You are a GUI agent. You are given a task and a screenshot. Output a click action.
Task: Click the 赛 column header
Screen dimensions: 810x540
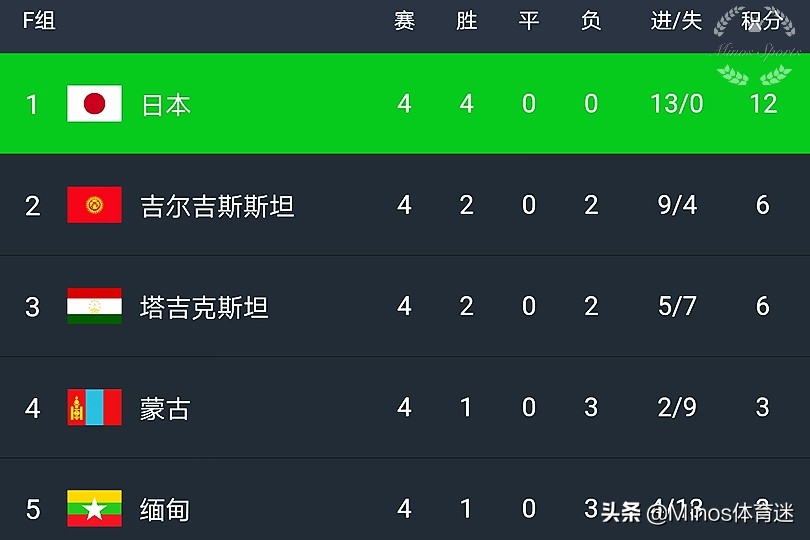[404, 21]
